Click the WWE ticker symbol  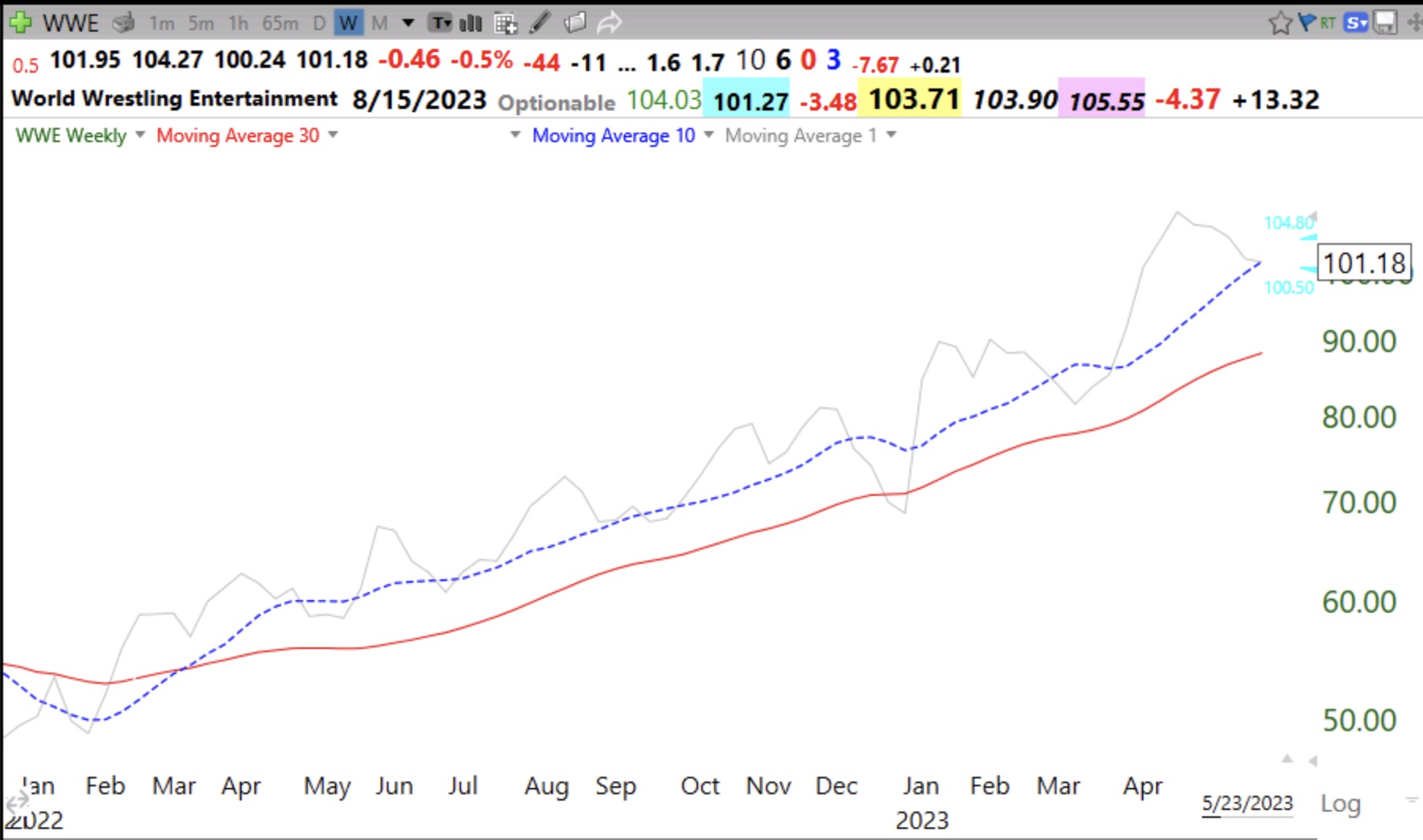70,23
